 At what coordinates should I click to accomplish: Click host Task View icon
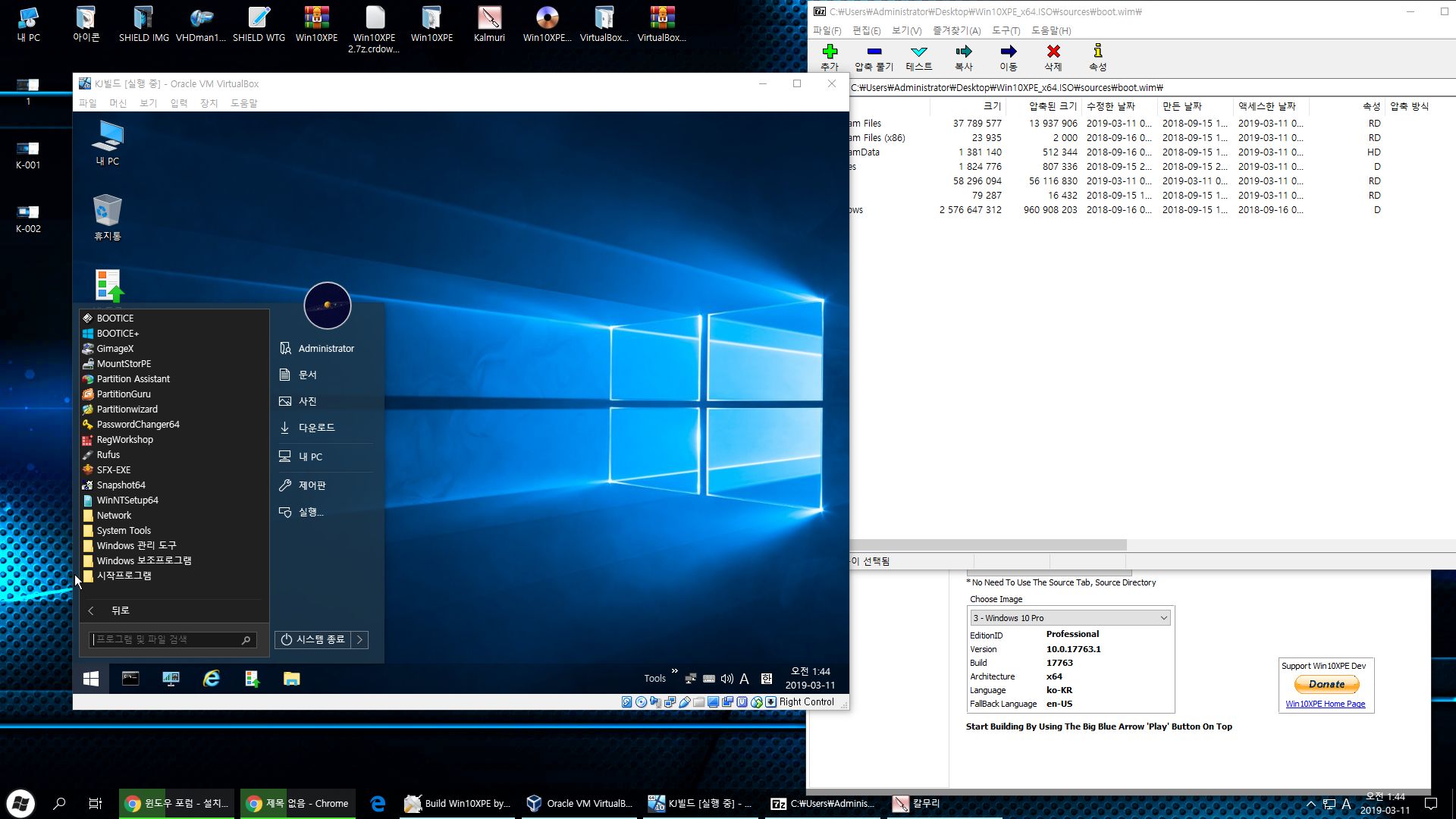96,803
